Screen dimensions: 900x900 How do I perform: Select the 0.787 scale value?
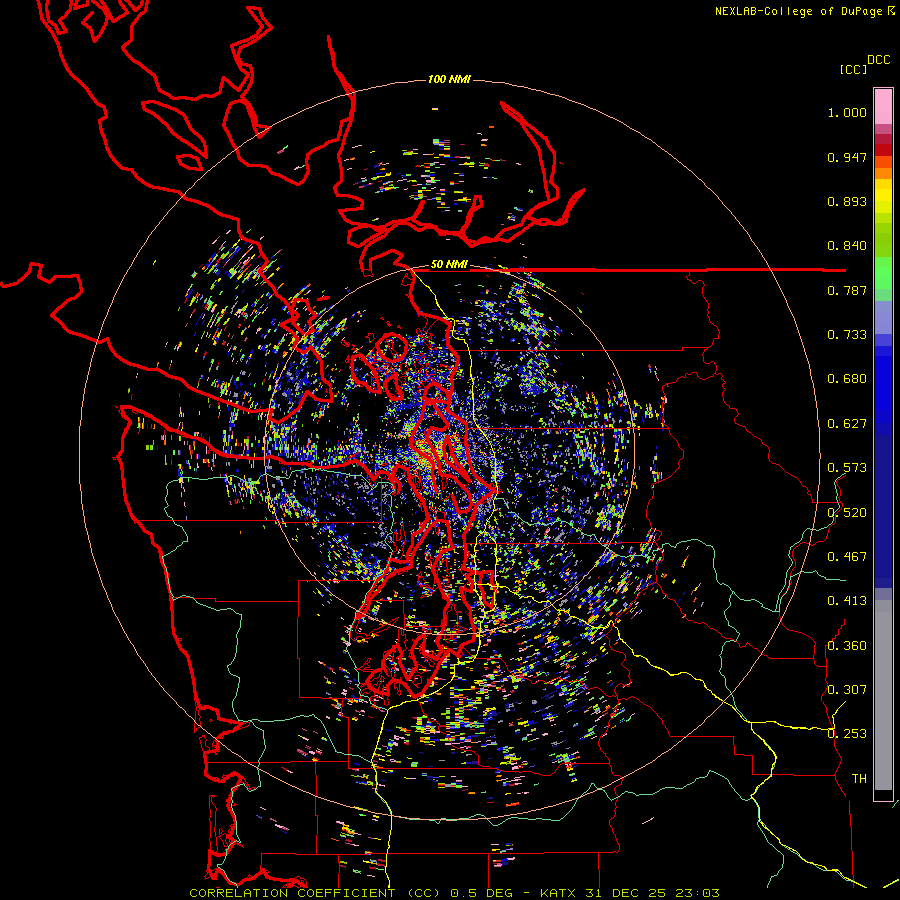(x=847, y=290)
